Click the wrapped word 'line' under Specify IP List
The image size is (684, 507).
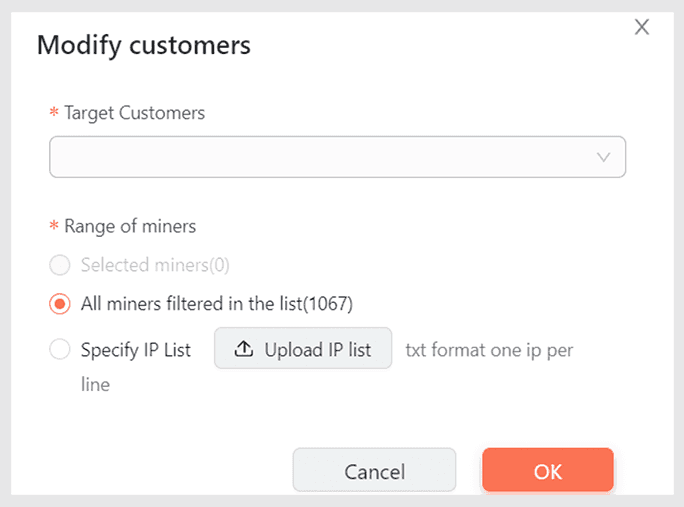coord(95,384)
